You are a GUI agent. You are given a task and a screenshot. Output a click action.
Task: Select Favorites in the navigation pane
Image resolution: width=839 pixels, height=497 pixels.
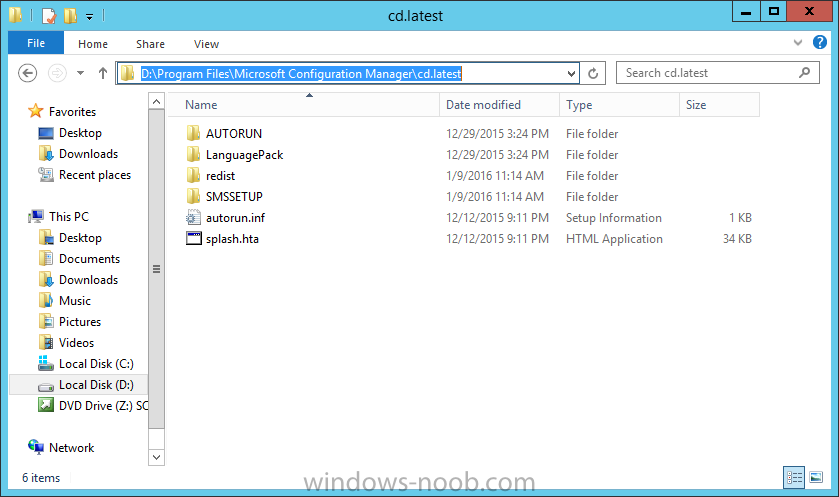pos(72,112)
